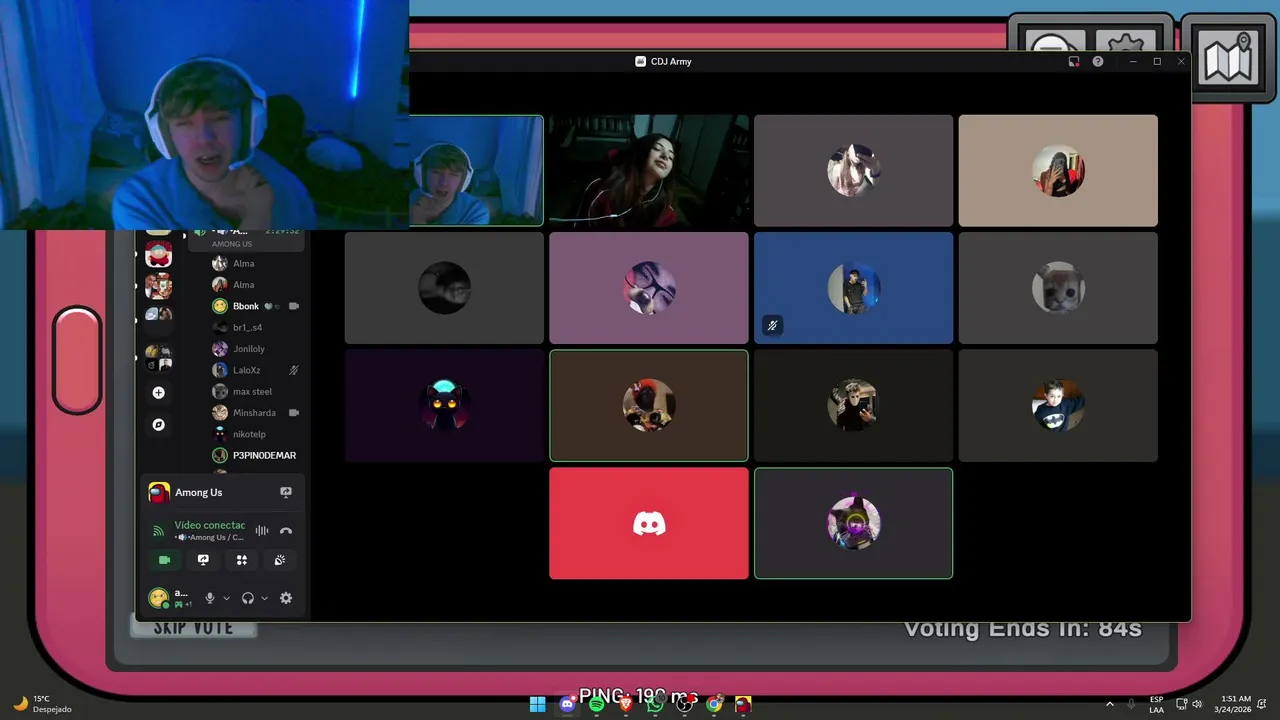This screenshot has height=720, width=1280.
Task: Open Among Us from taskbar
Action: (x=743, y=704)
